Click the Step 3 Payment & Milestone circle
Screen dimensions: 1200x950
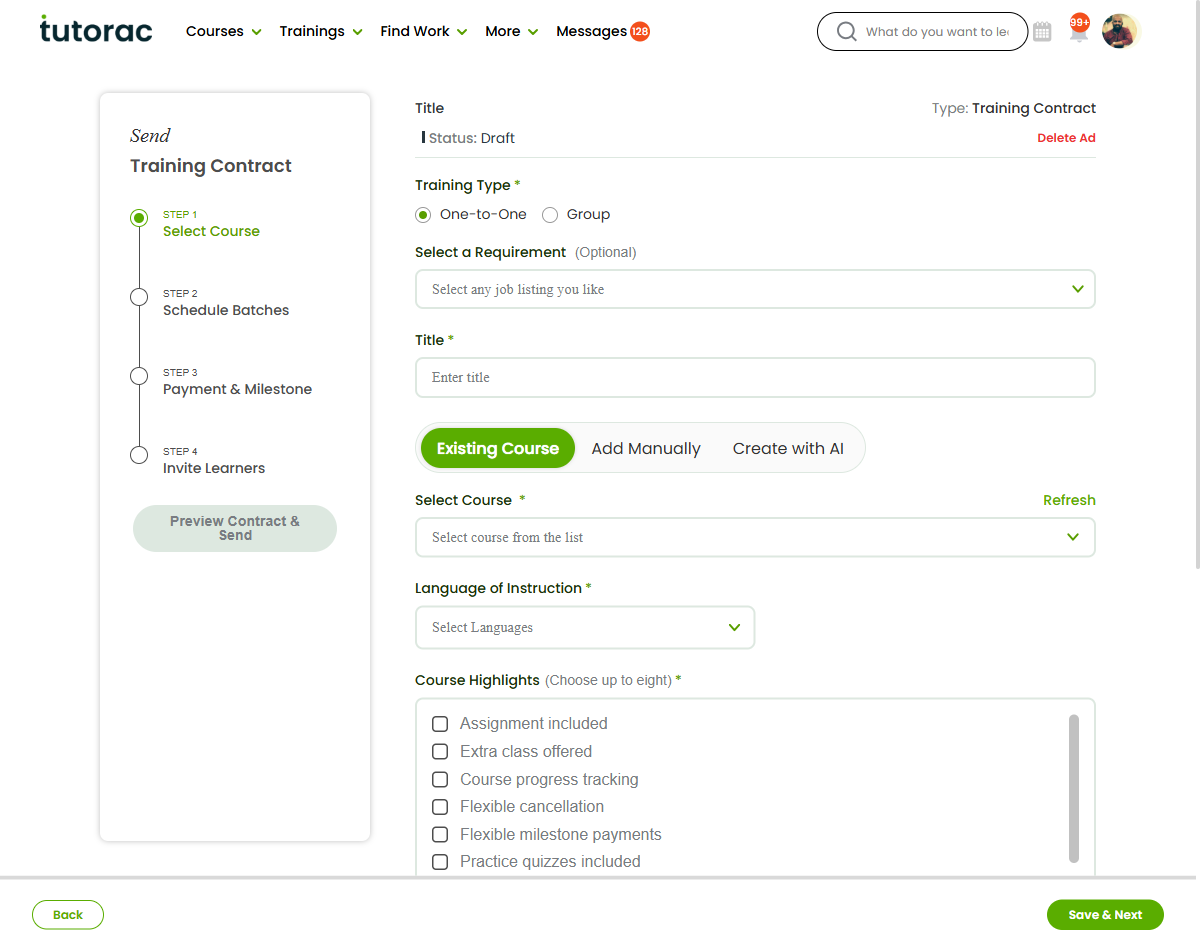139,376
